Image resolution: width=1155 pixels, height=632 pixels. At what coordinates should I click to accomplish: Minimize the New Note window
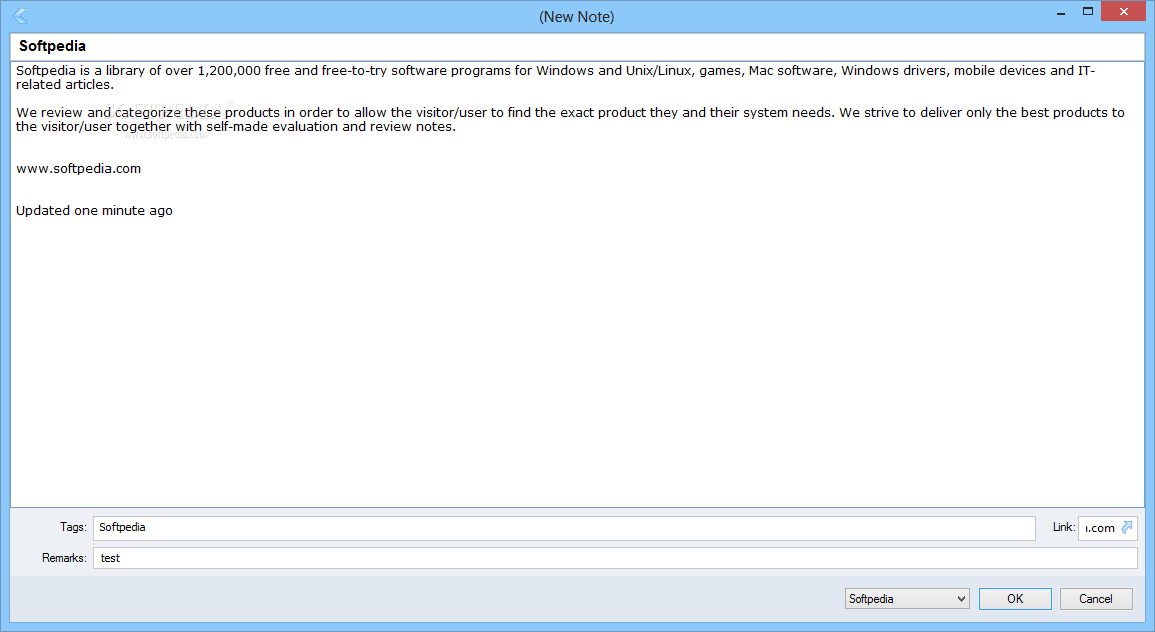click(1061, 12)
